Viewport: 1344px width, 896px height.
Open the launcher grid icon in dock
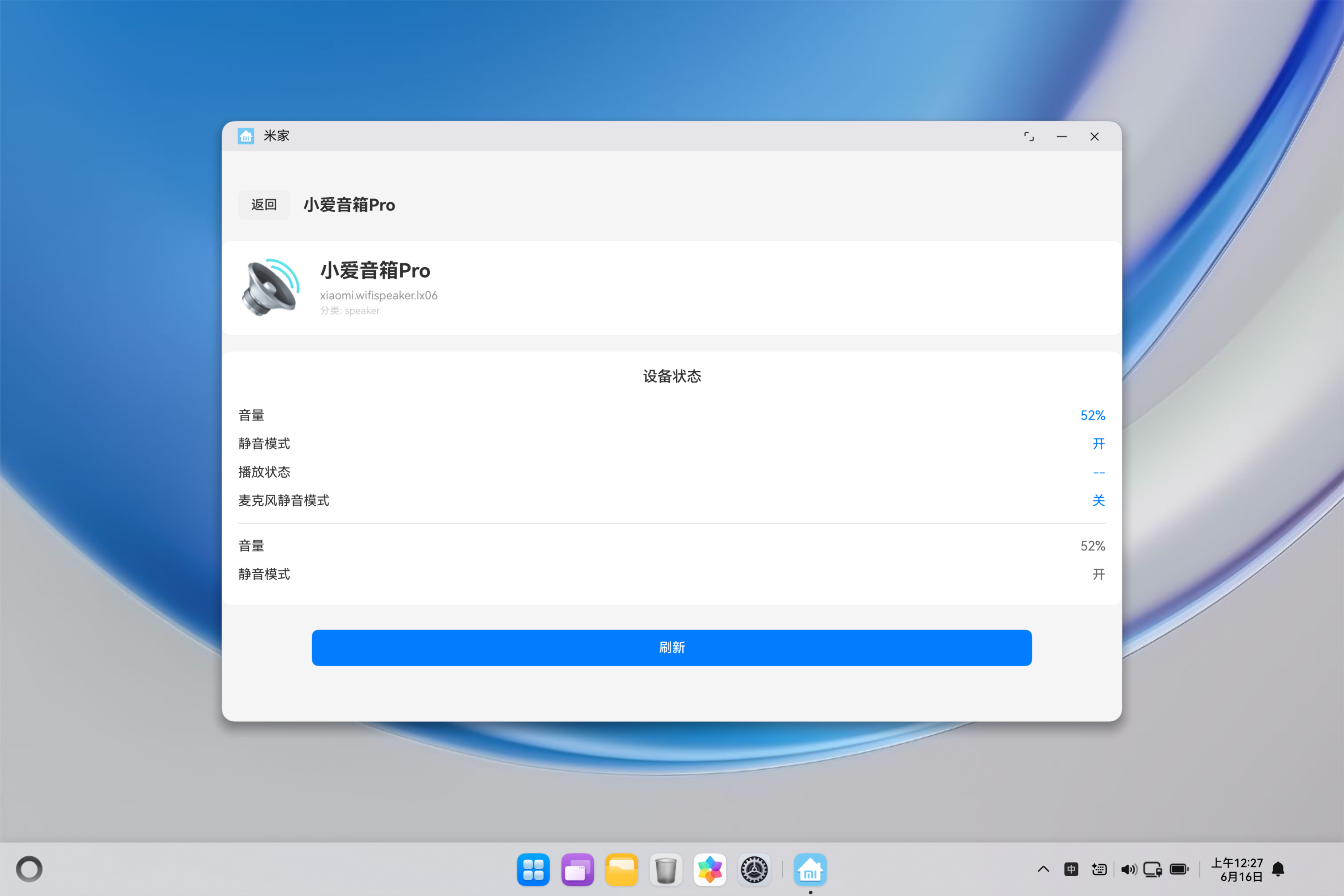click(x=533, y=870)
